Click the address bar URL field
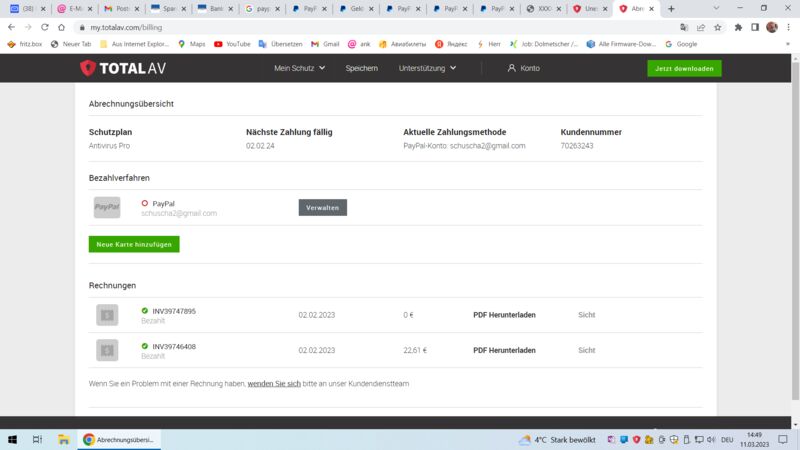Viewport: 800px width, 450px height. coord(378,28)
